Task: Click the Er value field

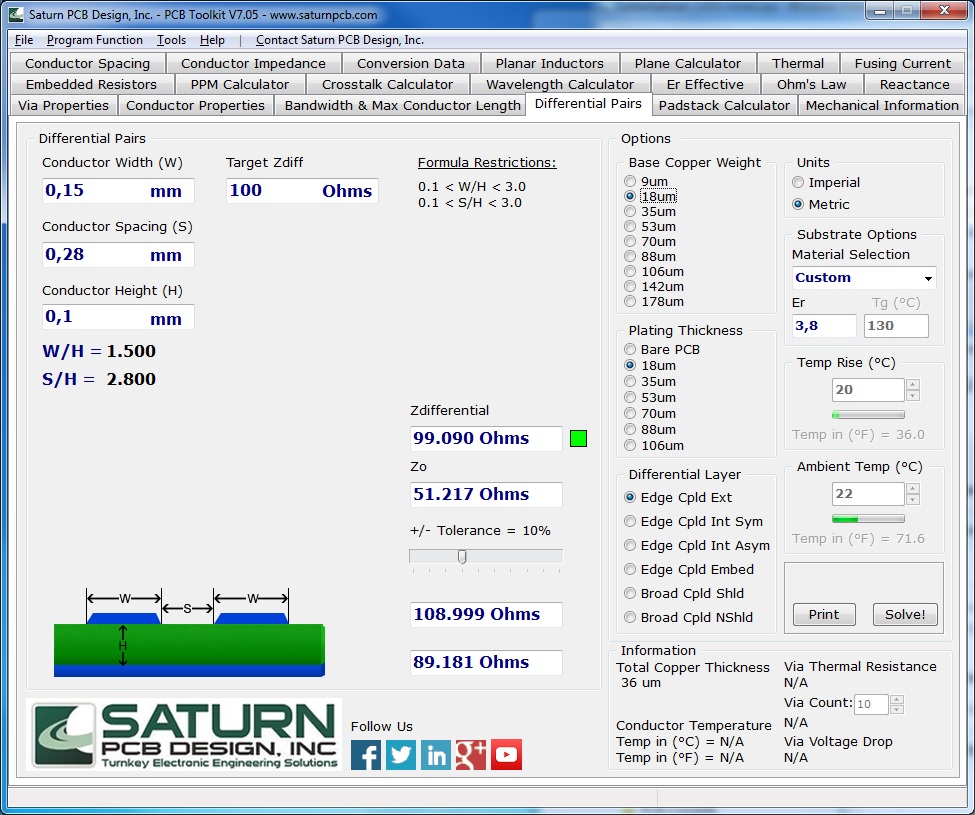Action: (x=824, y=326)
